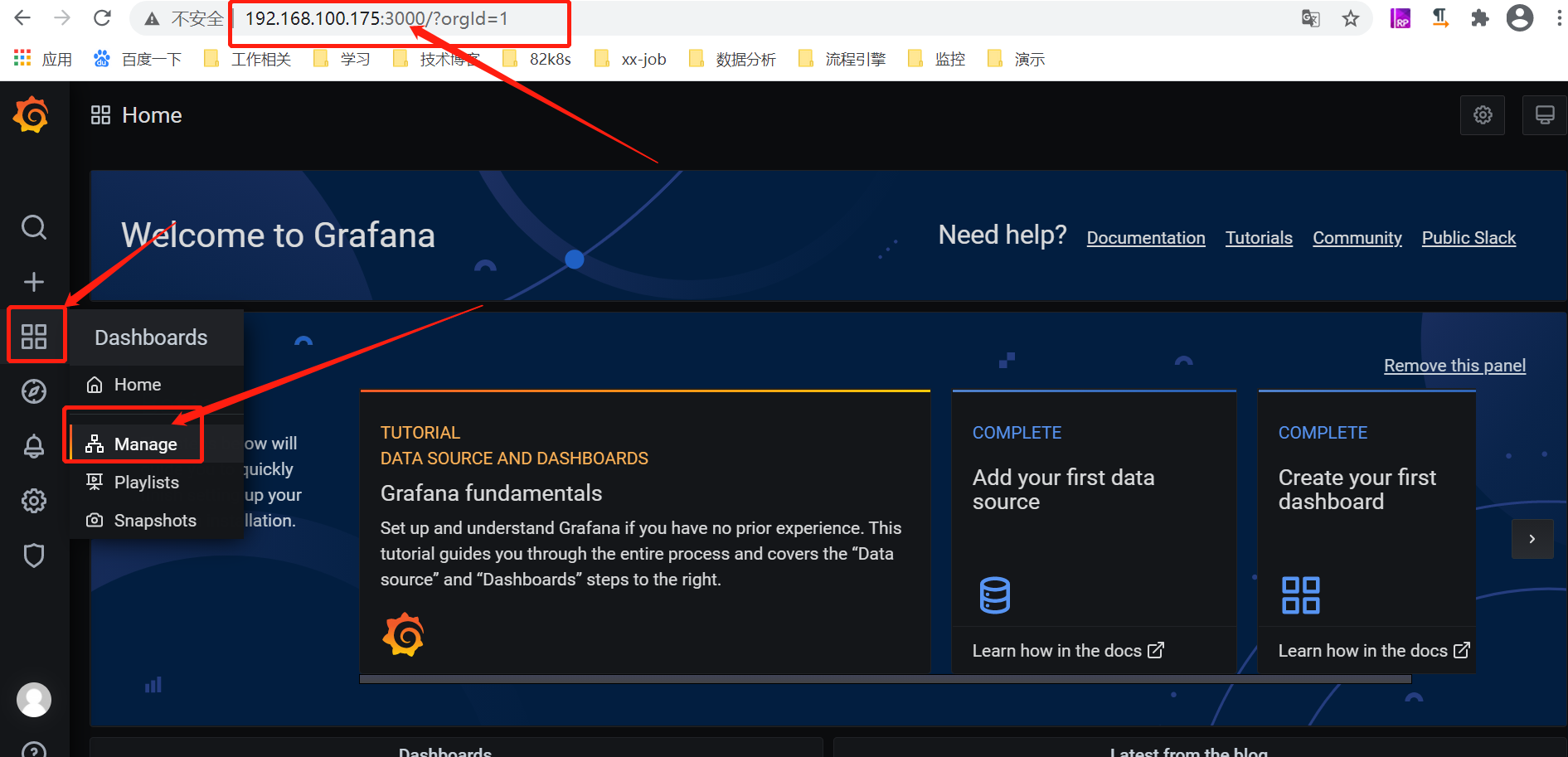Click the grid icon in first dashboard card
The height and width of the screenshot is (757, 1568).
tap(1300, 595)
